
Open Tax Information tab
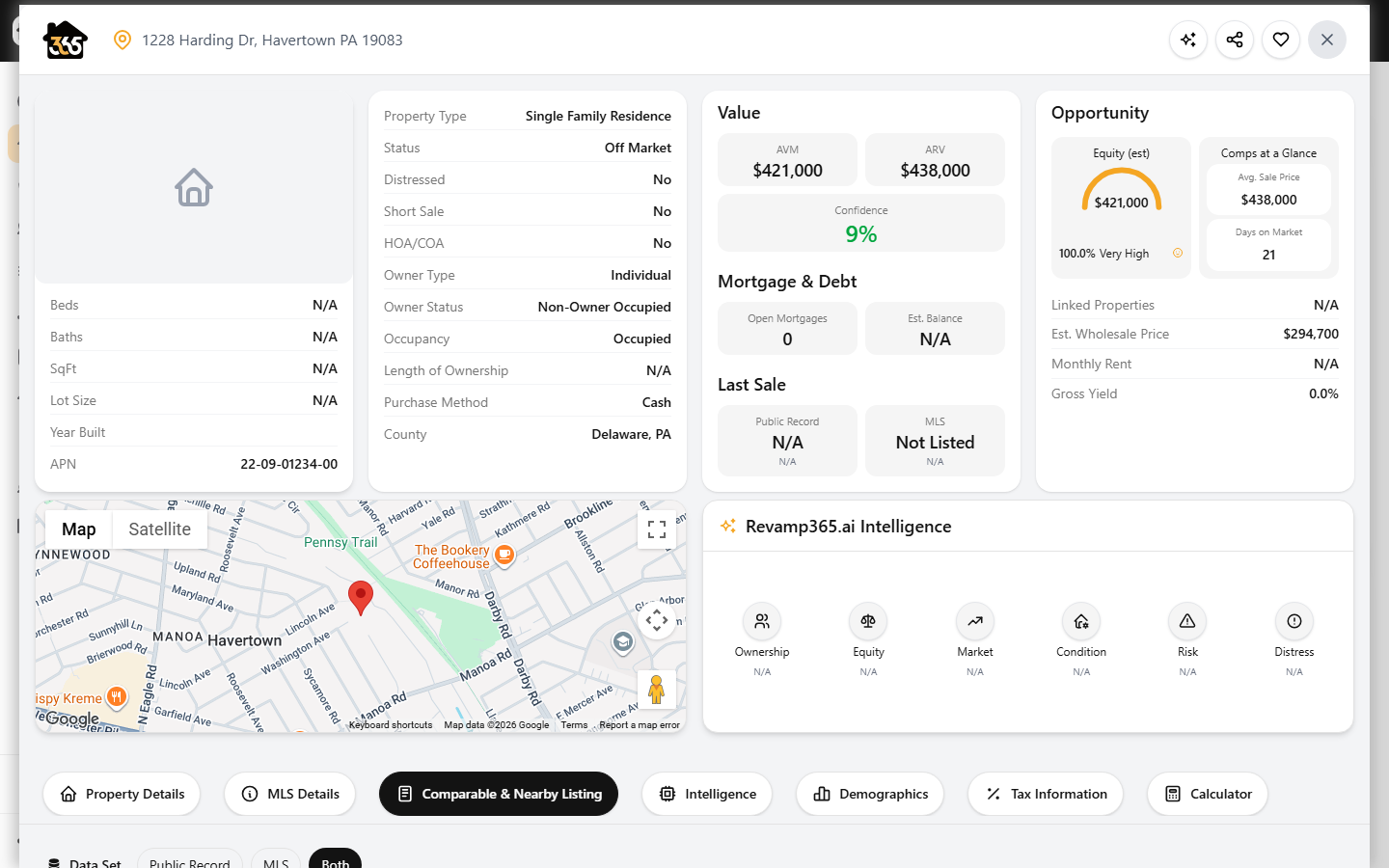point(1046,794)
